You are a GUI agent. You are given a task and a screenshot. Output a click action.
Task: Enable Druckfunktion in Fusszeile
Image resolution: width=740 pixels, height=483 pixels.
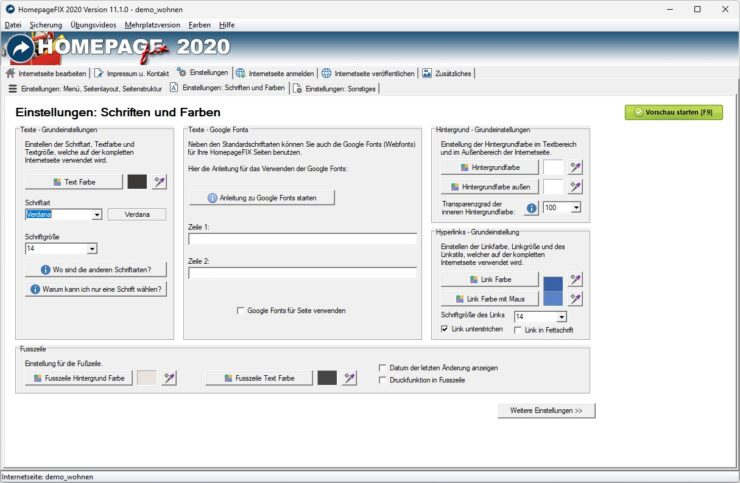pos(382,380)
